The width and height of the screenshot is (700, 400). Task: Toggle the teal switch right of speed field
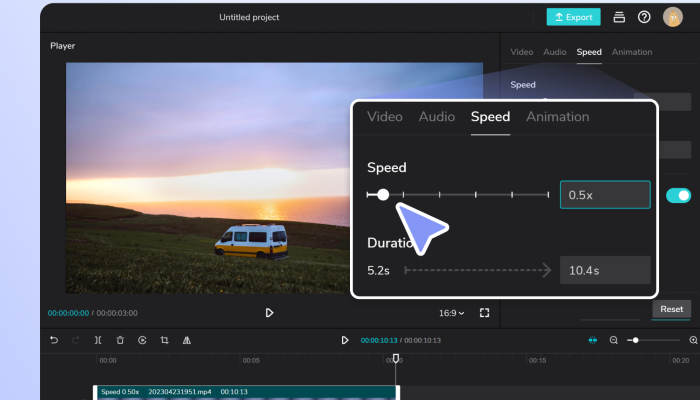point(678,195)
